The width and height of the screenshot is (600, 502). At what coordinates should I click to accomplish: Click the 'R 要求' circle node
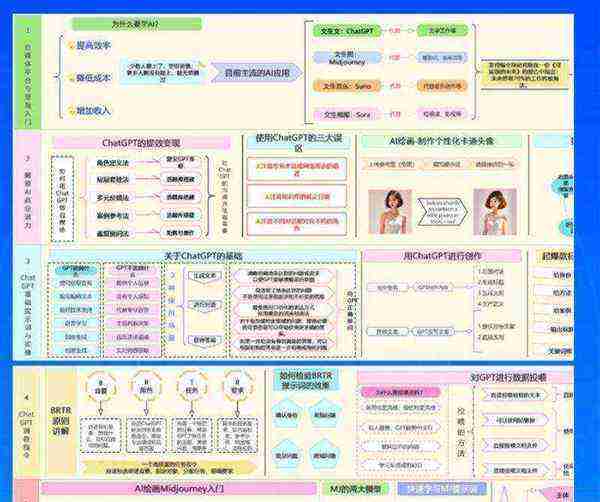tap(237, 386)
